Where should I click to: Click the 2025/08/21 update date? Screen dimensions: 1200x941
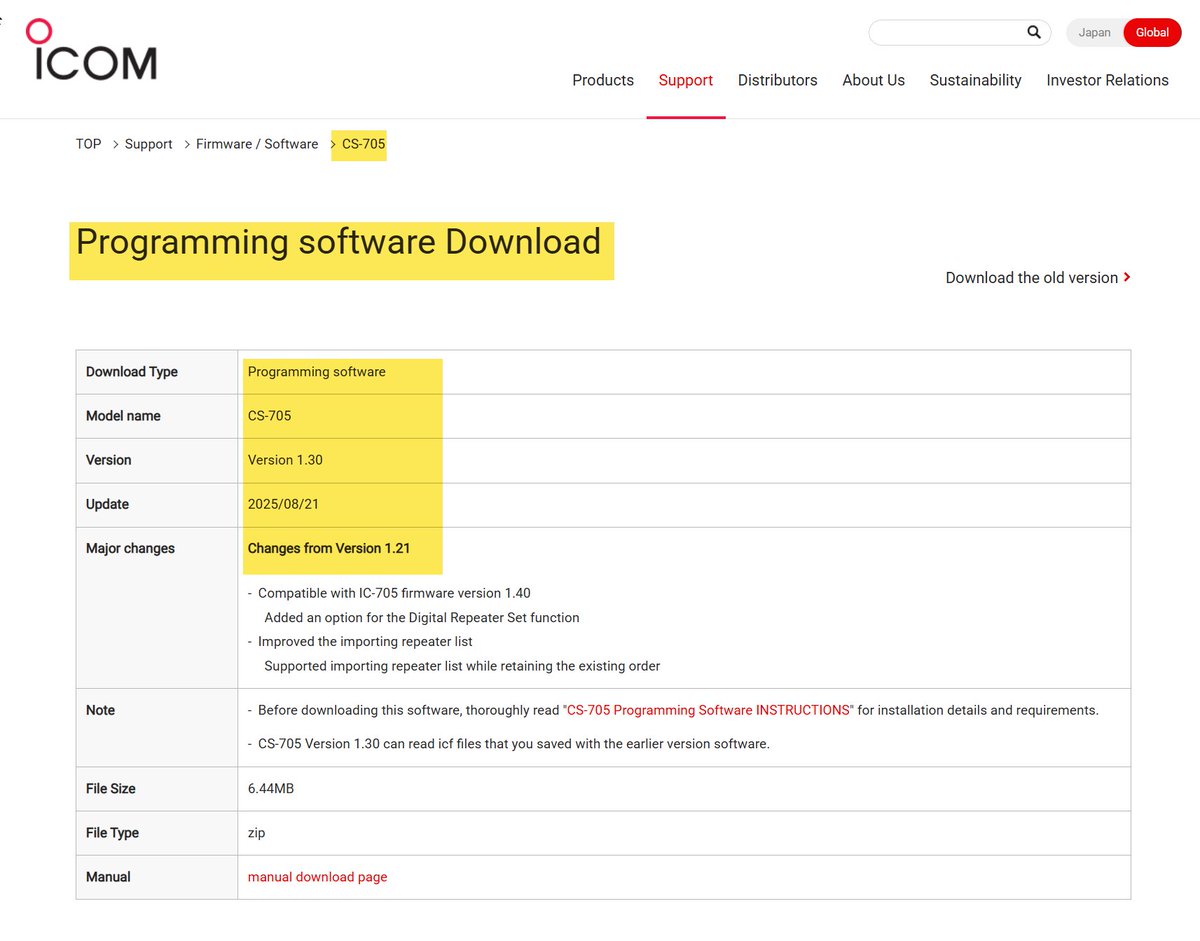tap(283, 504)
